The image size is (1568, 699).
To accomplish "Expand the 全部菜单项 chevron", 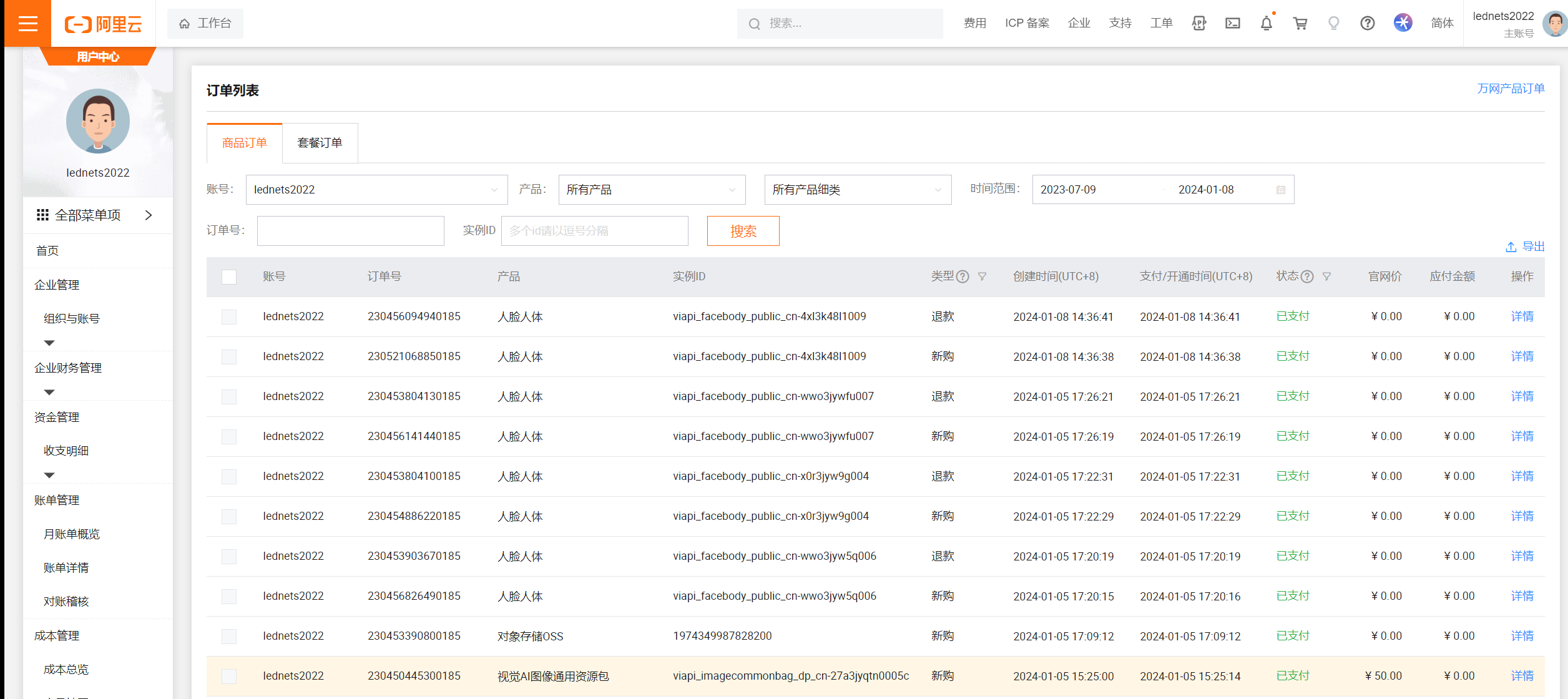I will coord(149,215).
